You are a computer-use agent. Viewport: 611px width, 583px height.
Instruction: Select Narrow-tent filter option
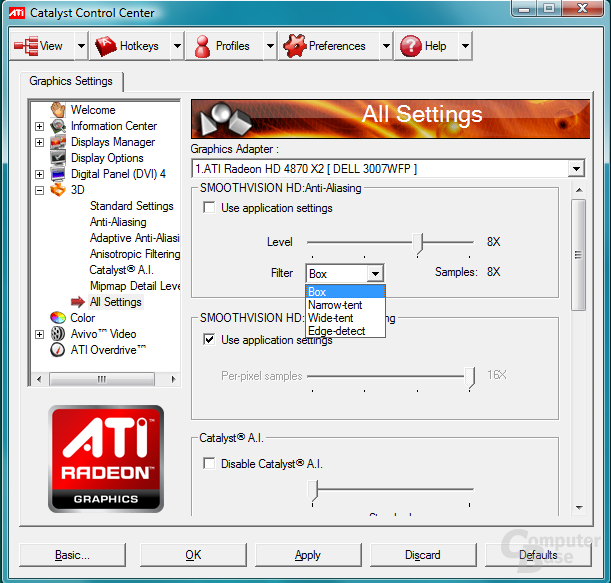(x=346, y=305)
